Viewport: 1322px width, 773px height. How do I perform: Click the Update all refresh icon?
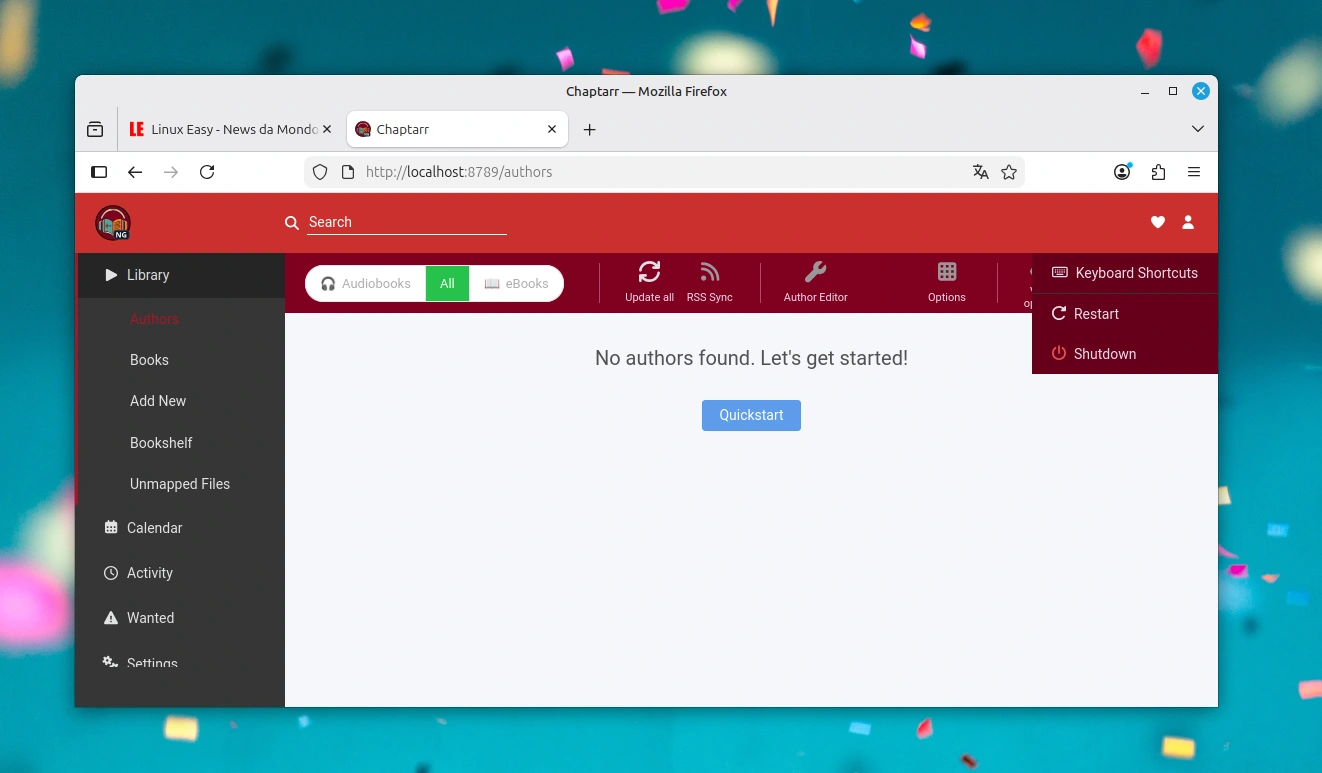pos(649,271)
